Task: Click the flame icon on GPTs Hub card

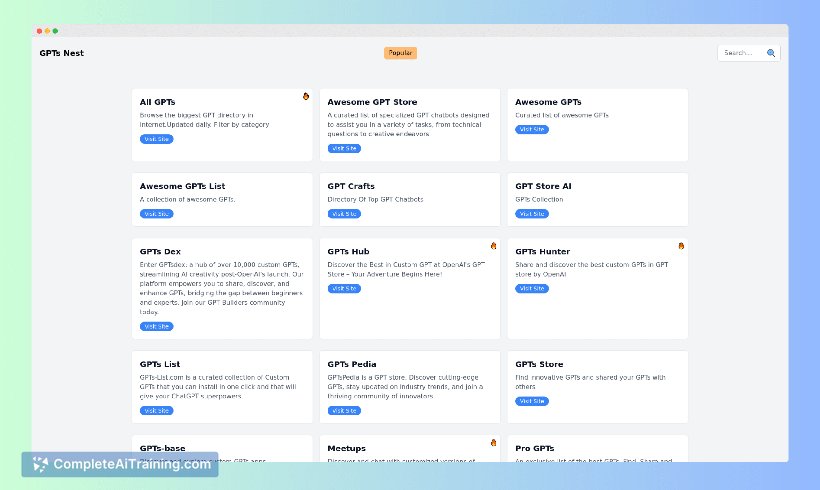Action: (493, 246)
